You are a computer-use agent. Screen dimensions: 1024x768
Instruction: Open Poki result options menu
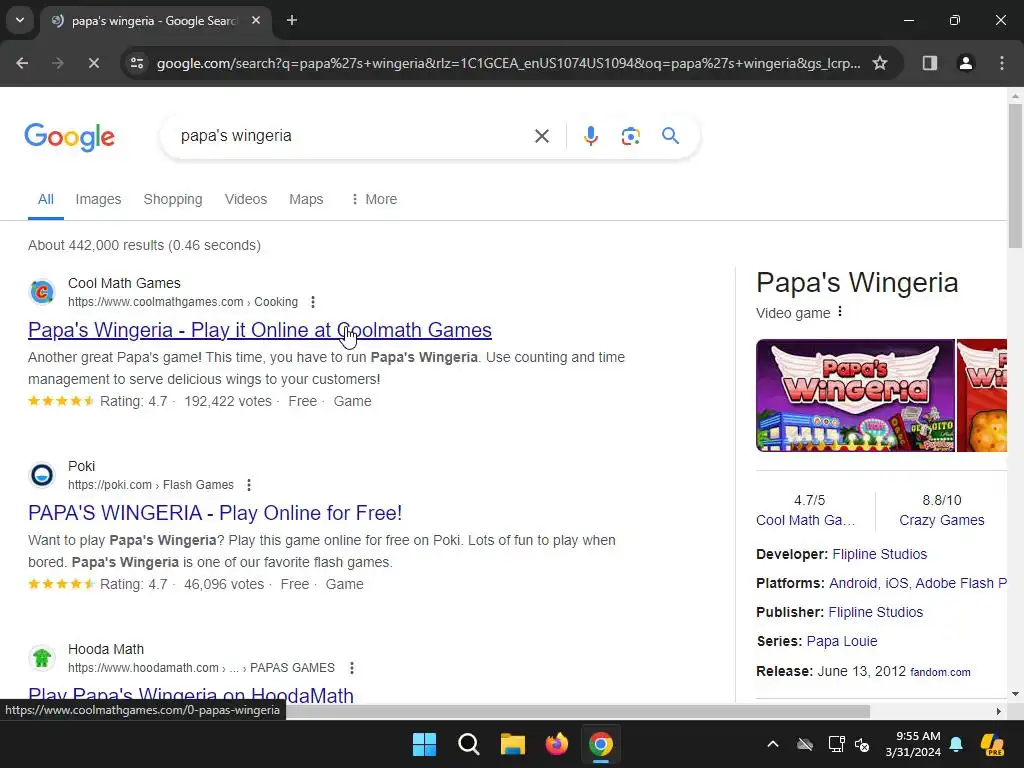point(249,485)
